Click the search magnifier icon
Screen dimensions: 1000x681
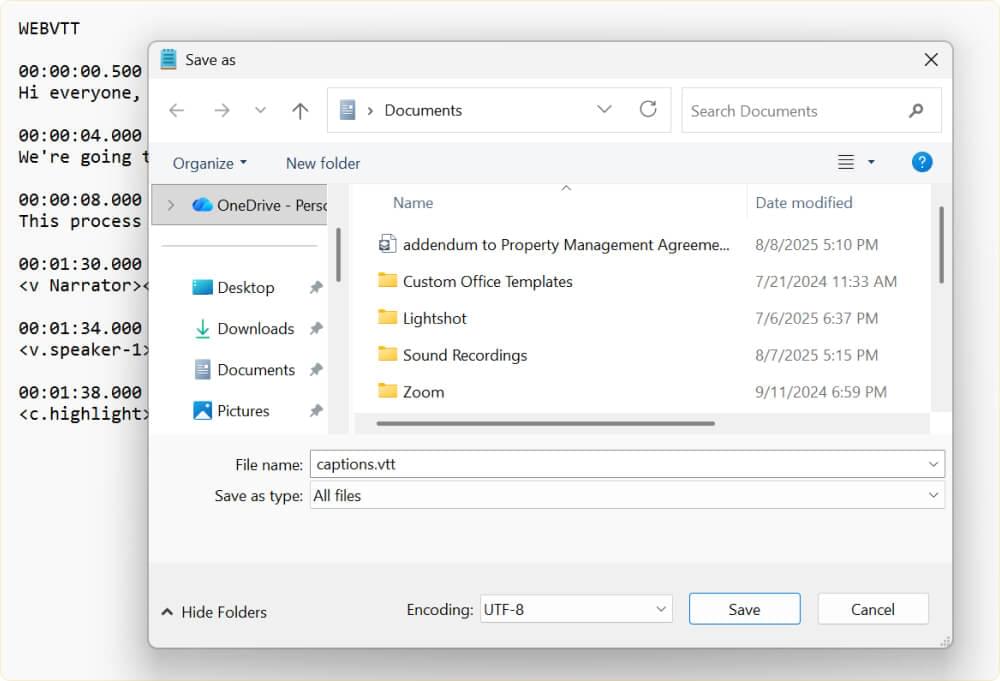tap(916, 110)
